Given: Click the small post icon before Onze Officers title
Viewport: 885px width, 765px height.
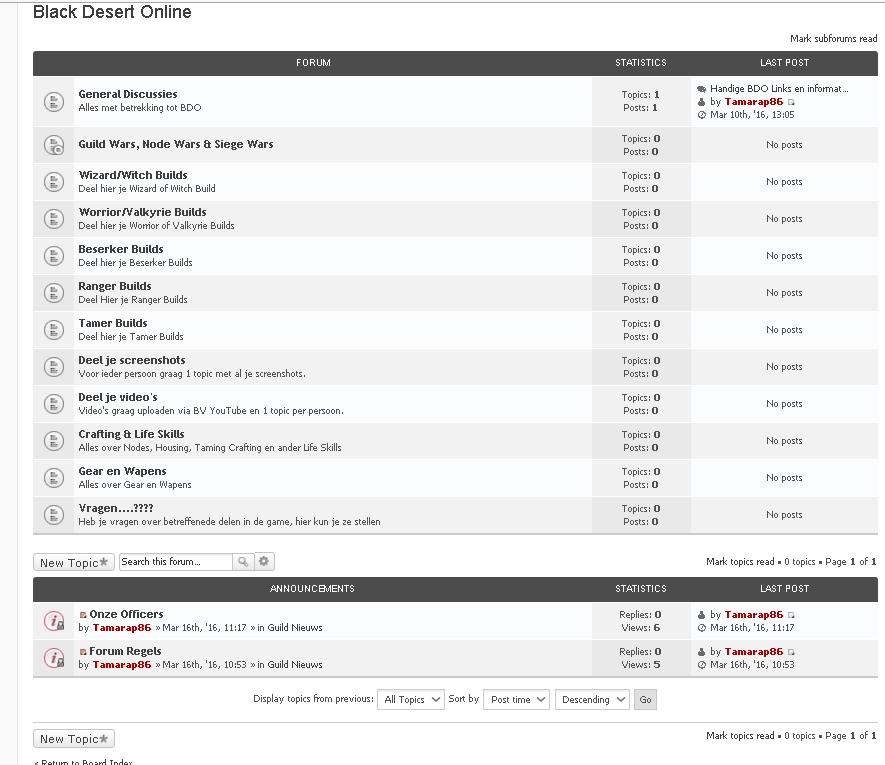Looking at the screenshot, I should 83,615.
